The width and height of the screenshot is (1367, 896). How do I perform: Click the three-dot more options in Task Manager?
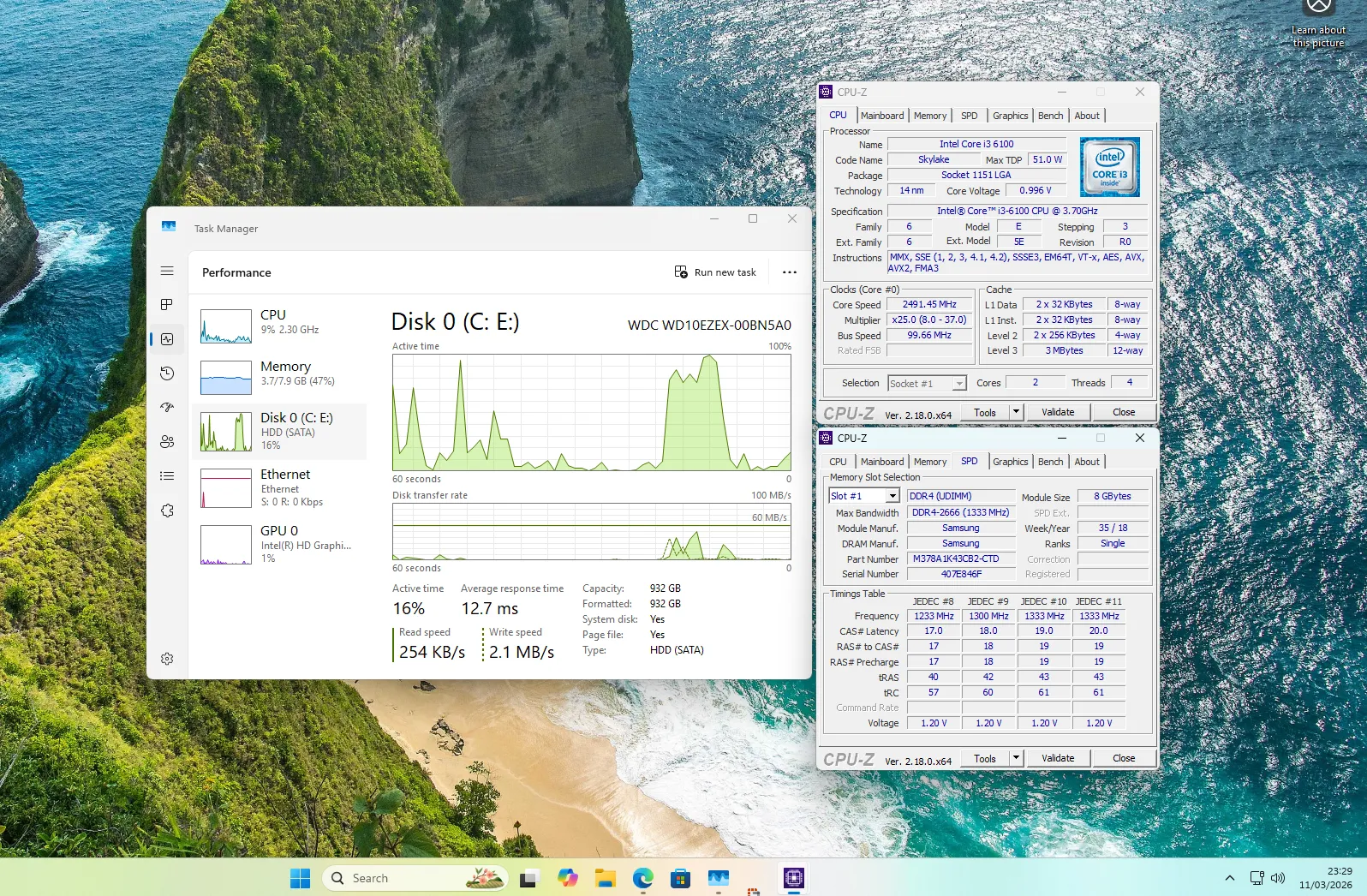click(789, 272)
